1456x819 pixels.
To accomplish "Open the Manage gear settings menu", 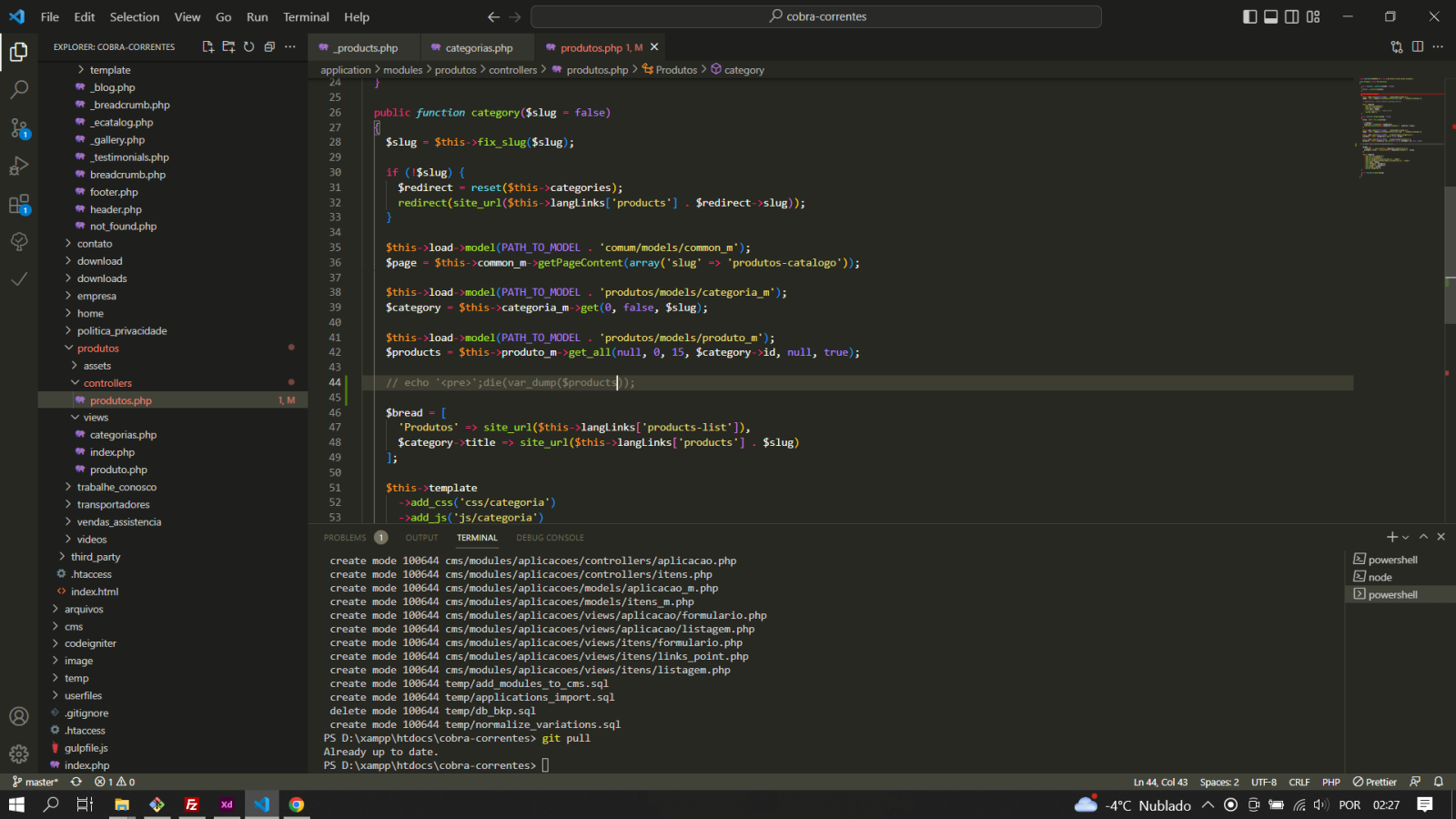I will [x=19, y=753].
